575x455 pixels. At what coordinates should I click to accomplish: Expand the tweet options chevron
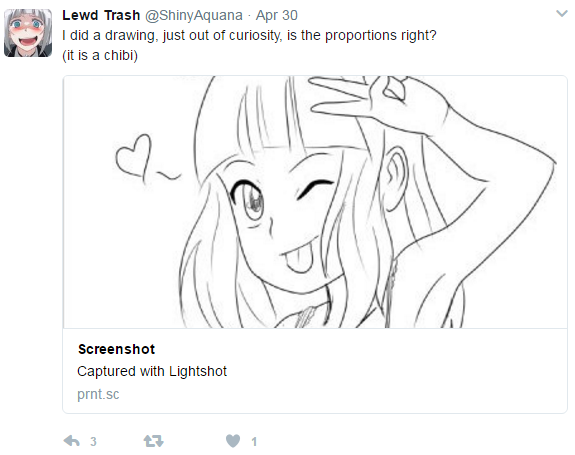561,14
